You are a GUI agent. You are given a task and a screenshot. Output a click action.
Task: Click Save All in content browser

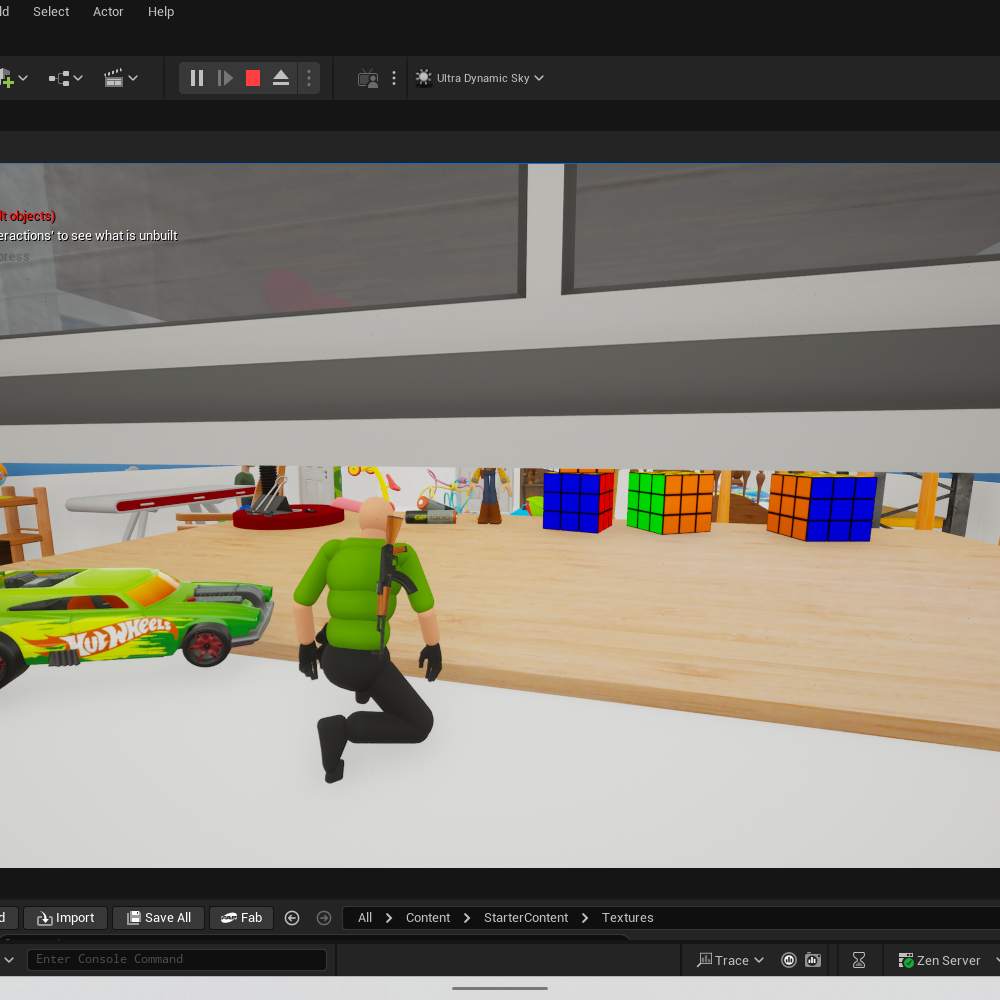click(x=158, y=918)
